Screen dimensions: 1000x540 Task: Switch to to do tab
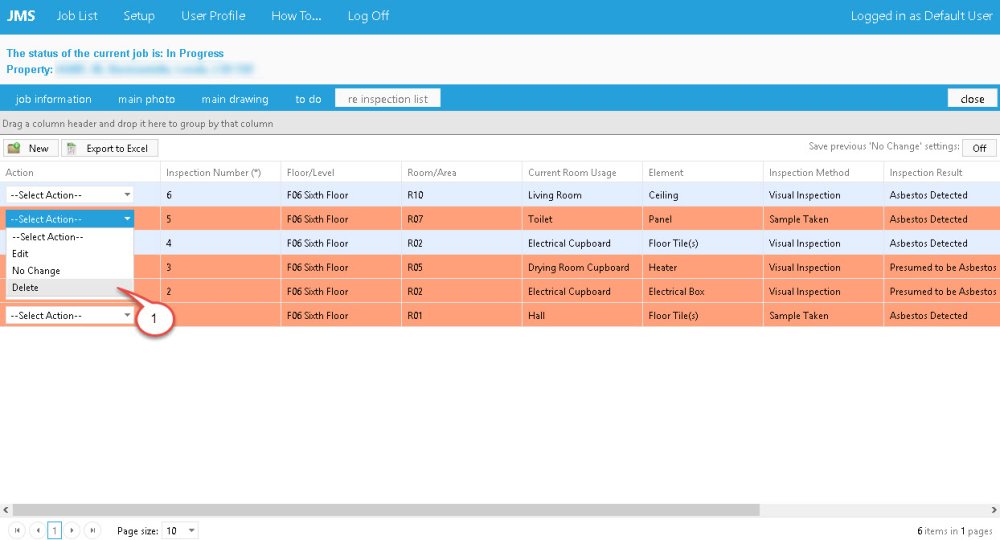coord(308,99)
